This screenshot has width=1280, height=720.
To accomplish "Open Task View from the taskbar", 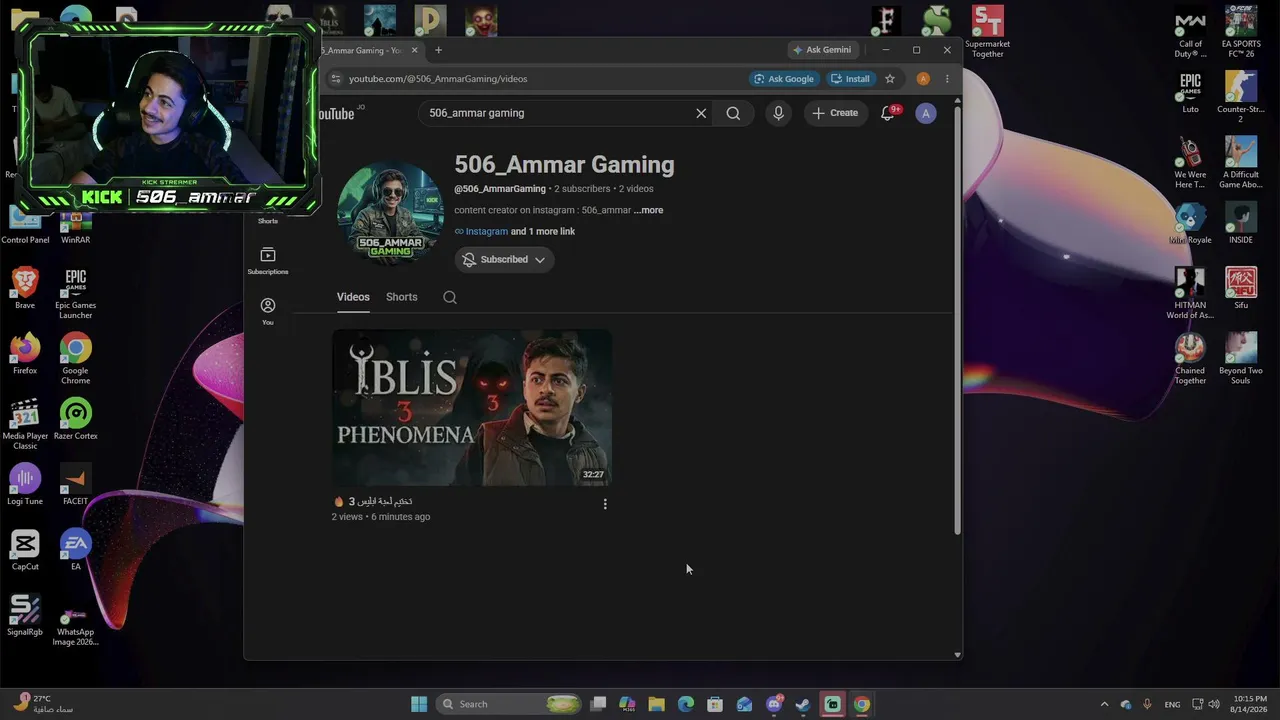I will point(598,704).
